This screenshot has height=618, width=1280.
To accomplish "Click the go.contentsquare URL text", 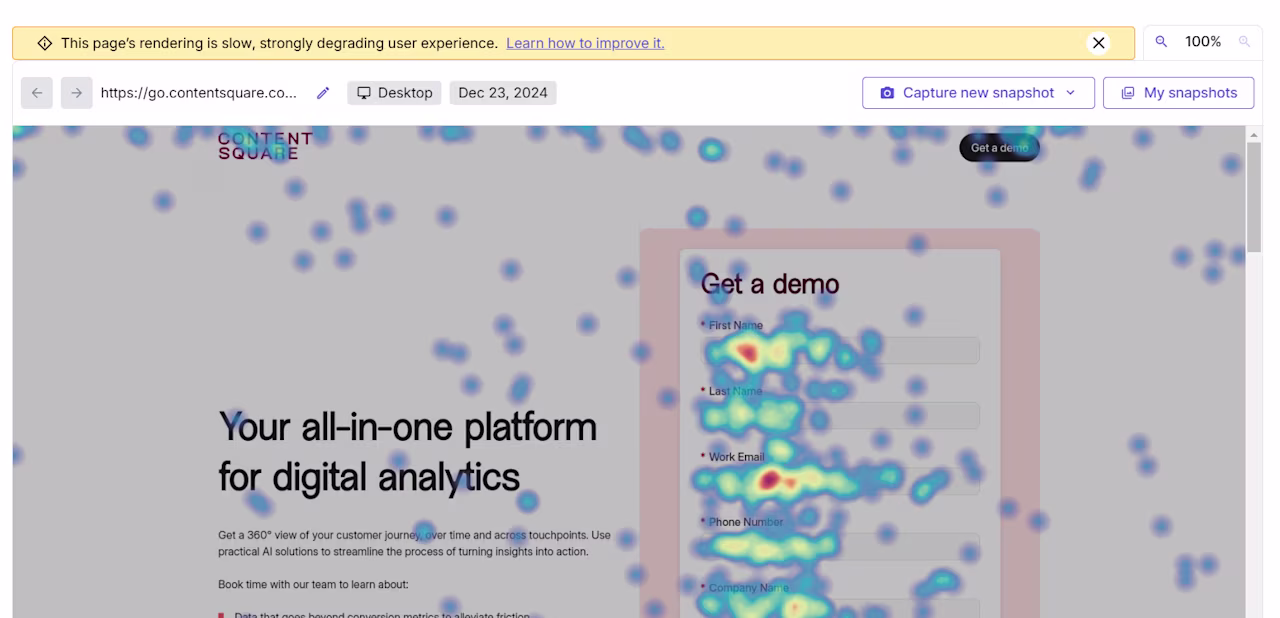I will pos(199,93).
